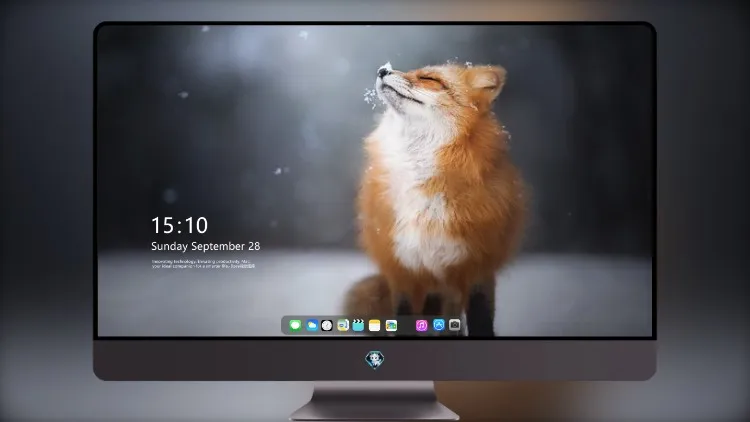Open the green Messages app in dock
The height and width of the screenshot is (422, 750).
[295, 325]
